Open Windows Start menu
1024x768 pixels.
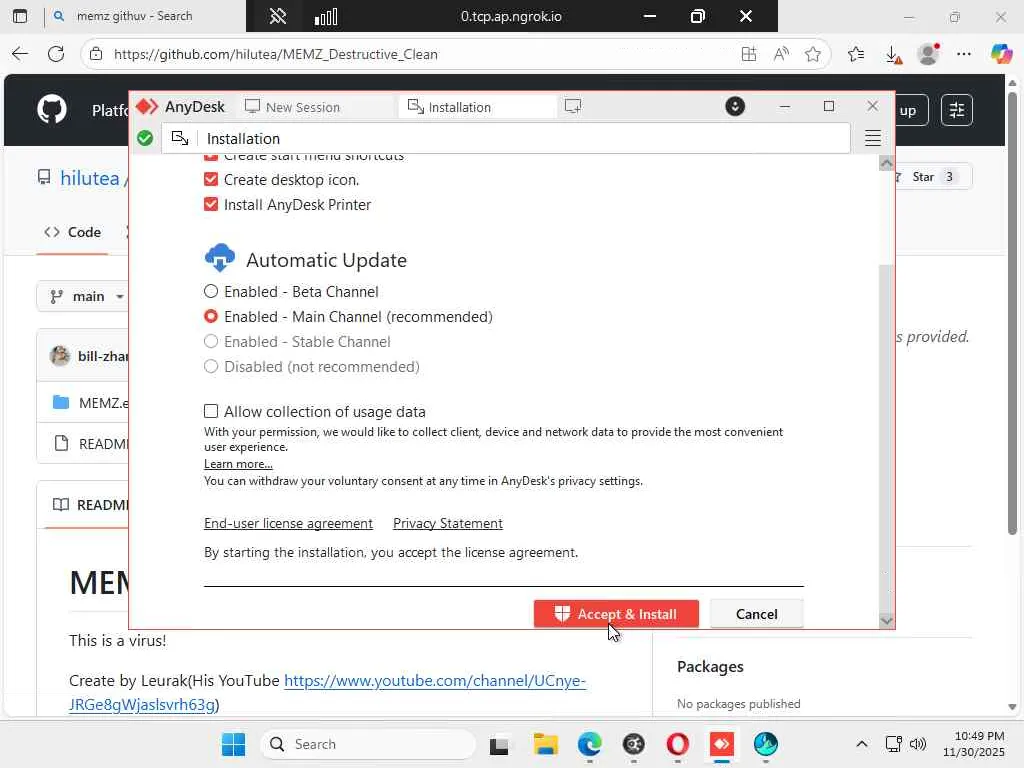click(x=233, y=744)
